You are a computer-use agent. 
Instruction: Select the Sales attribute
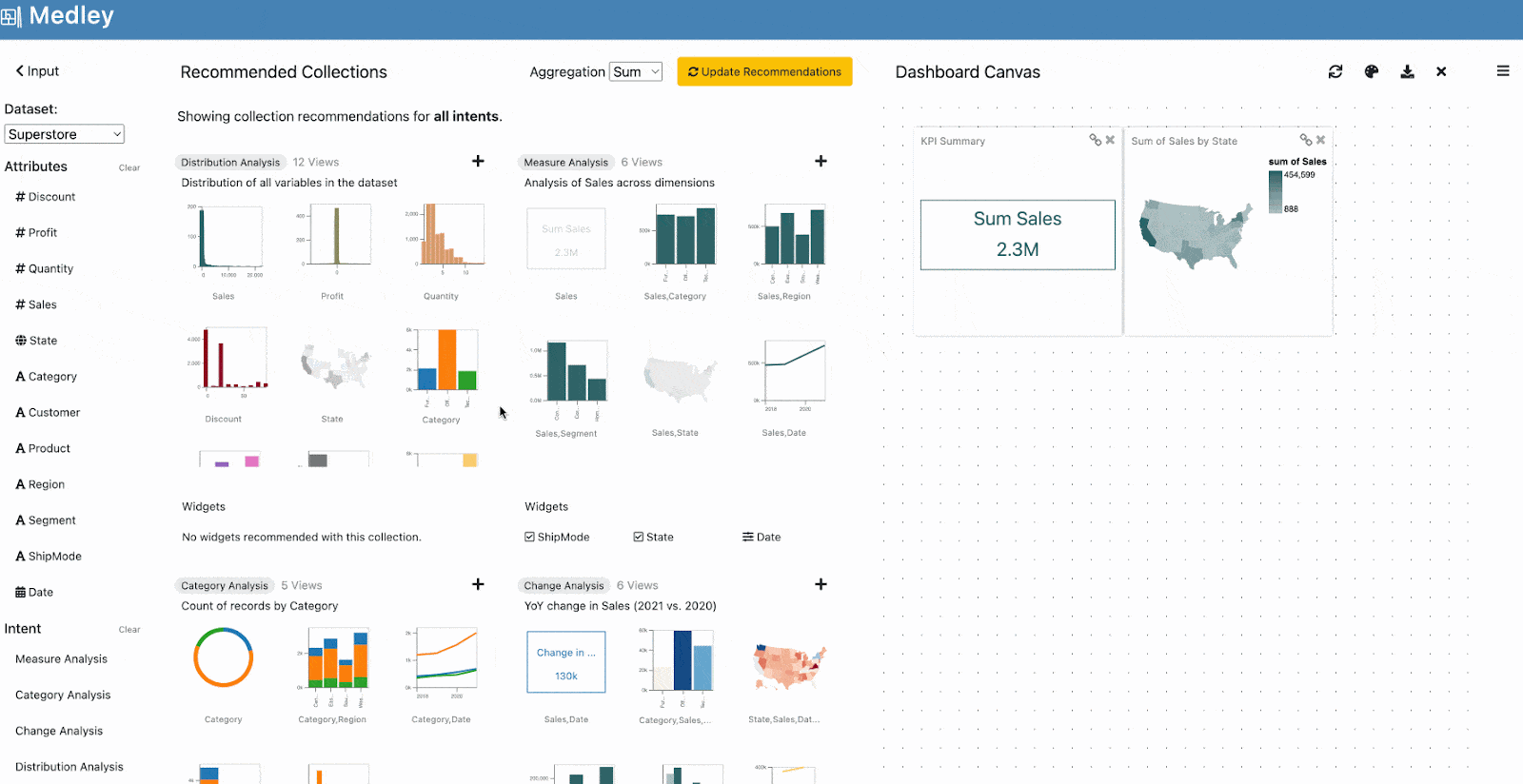pos(36,304)
